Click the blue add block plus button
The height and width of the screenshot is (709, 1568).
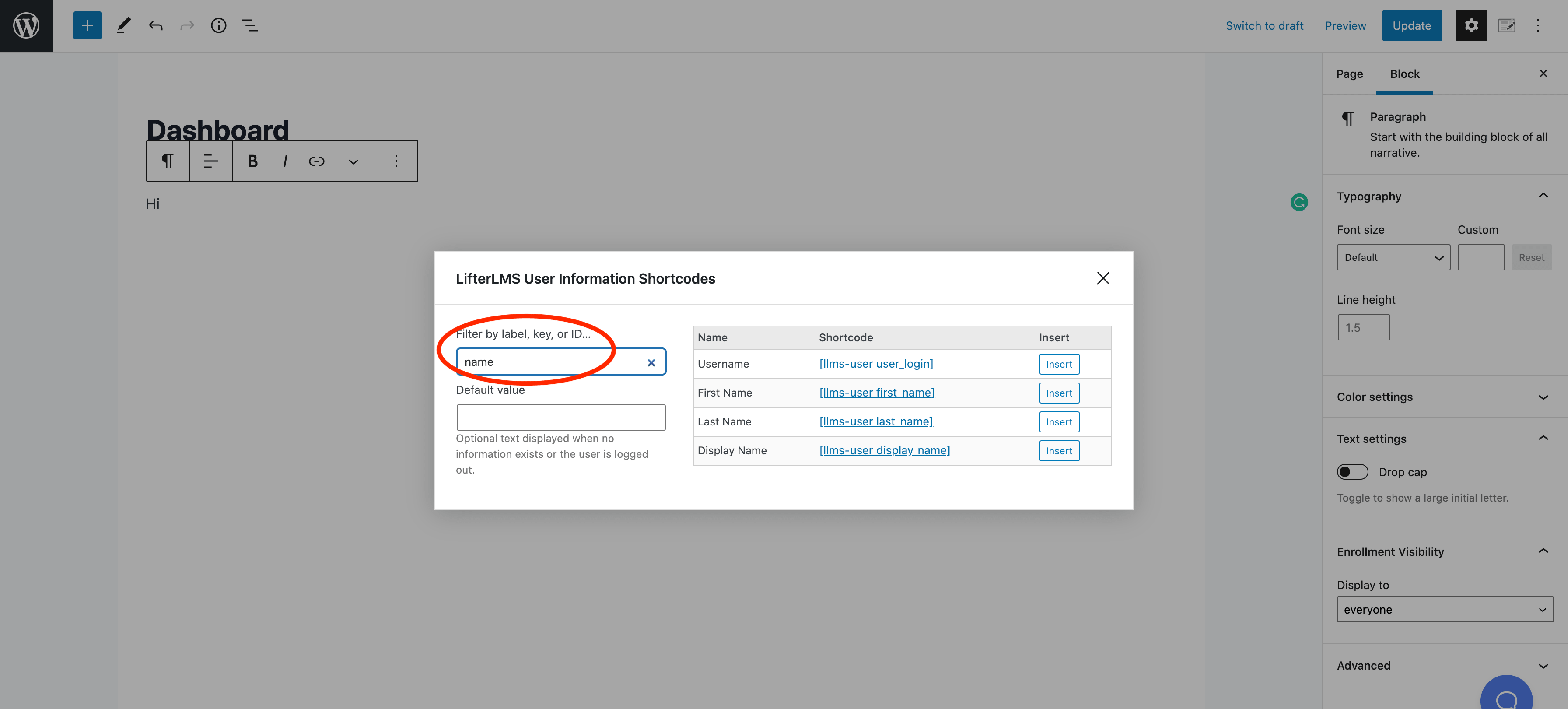coord(87,25)
